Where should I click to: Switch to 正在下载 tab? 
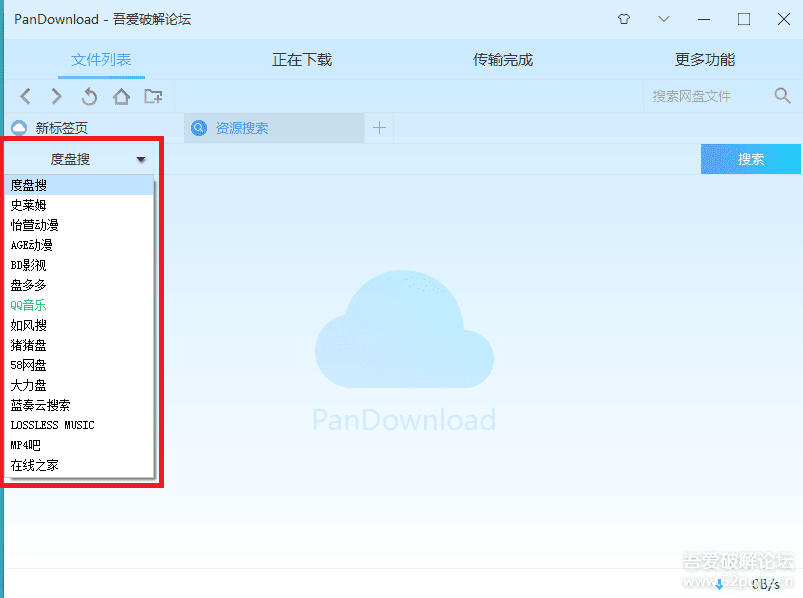pos(301,60)
